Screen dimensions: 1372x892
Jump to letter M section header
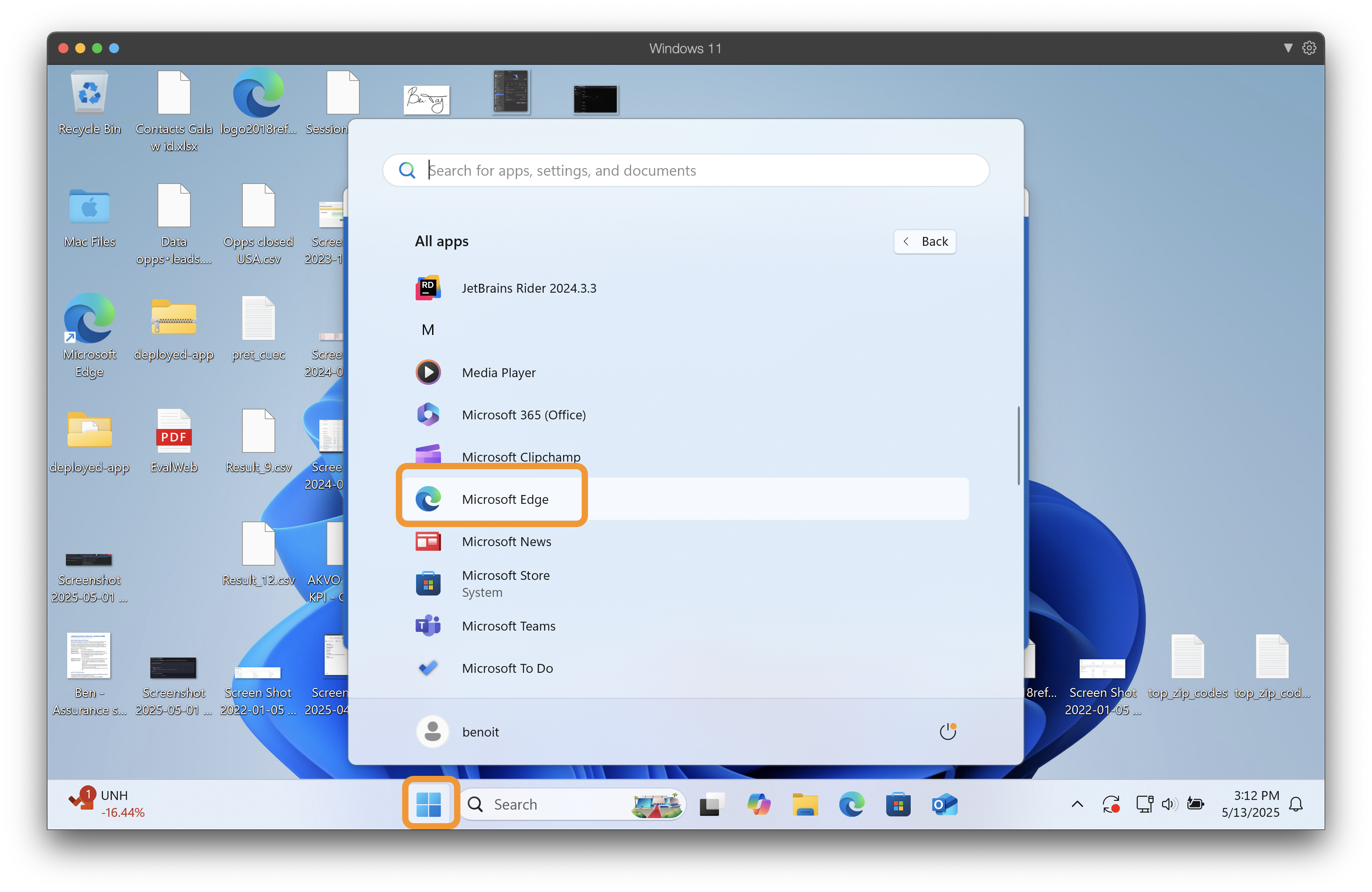428,329
